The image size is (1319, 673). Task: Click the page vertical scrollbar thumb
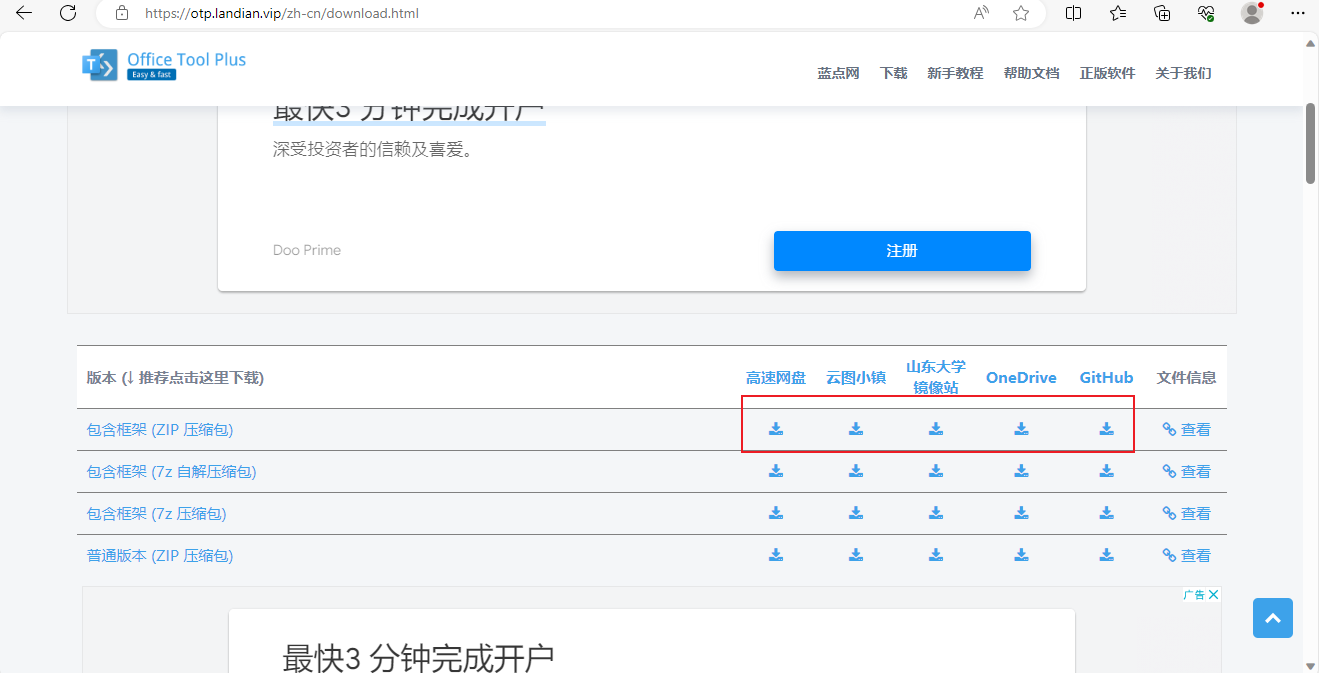click(1310, 142)
